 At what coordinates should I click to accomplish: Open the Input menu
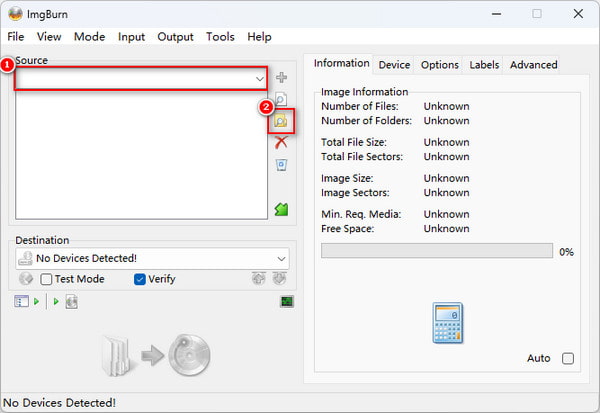point(131,37)
